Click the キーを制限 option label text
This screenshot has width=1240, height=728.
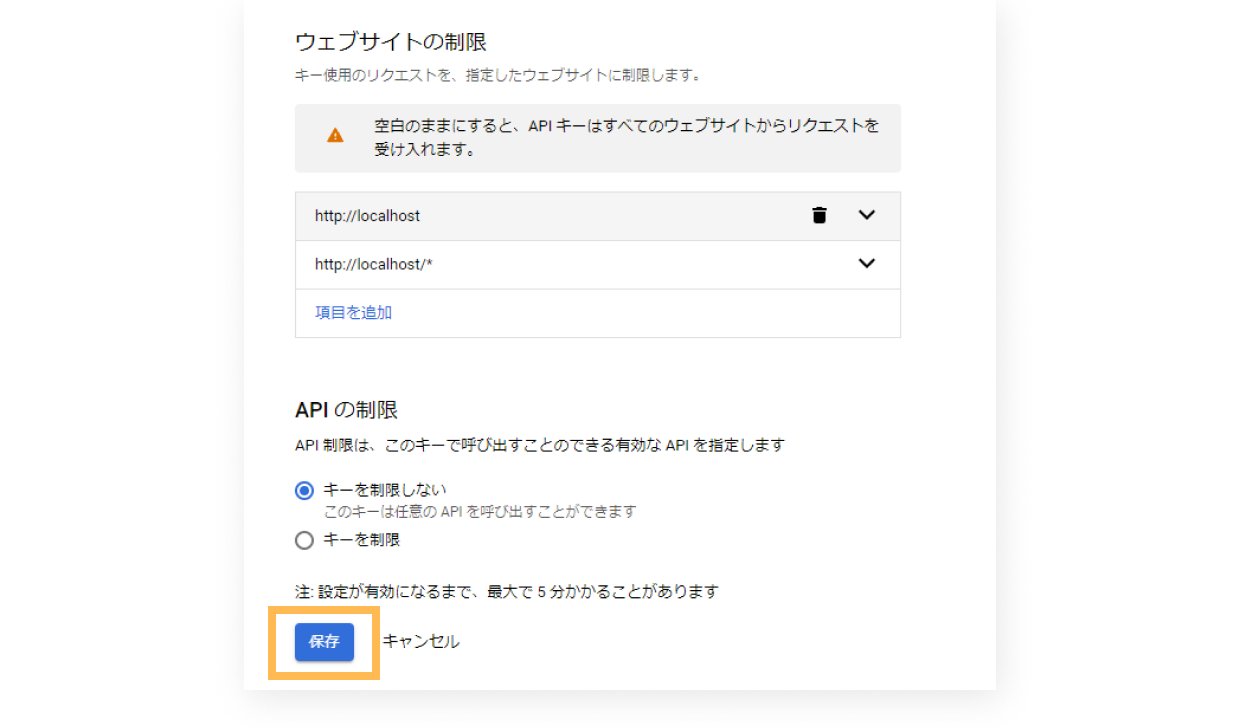362,540
